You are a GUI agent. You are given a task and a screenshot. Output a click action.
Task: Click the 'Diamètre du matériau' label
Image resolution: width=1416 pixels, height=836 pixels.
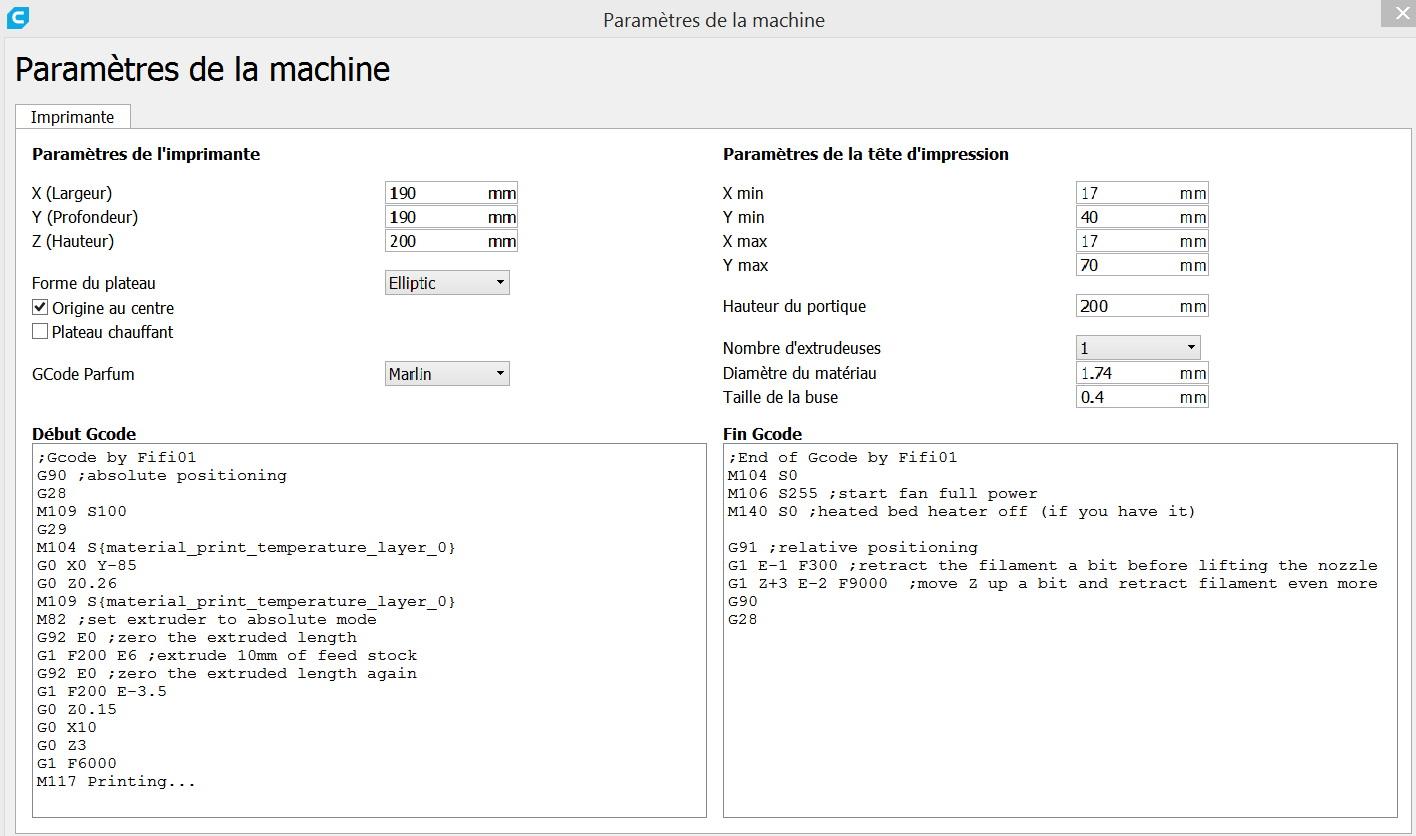800,373
